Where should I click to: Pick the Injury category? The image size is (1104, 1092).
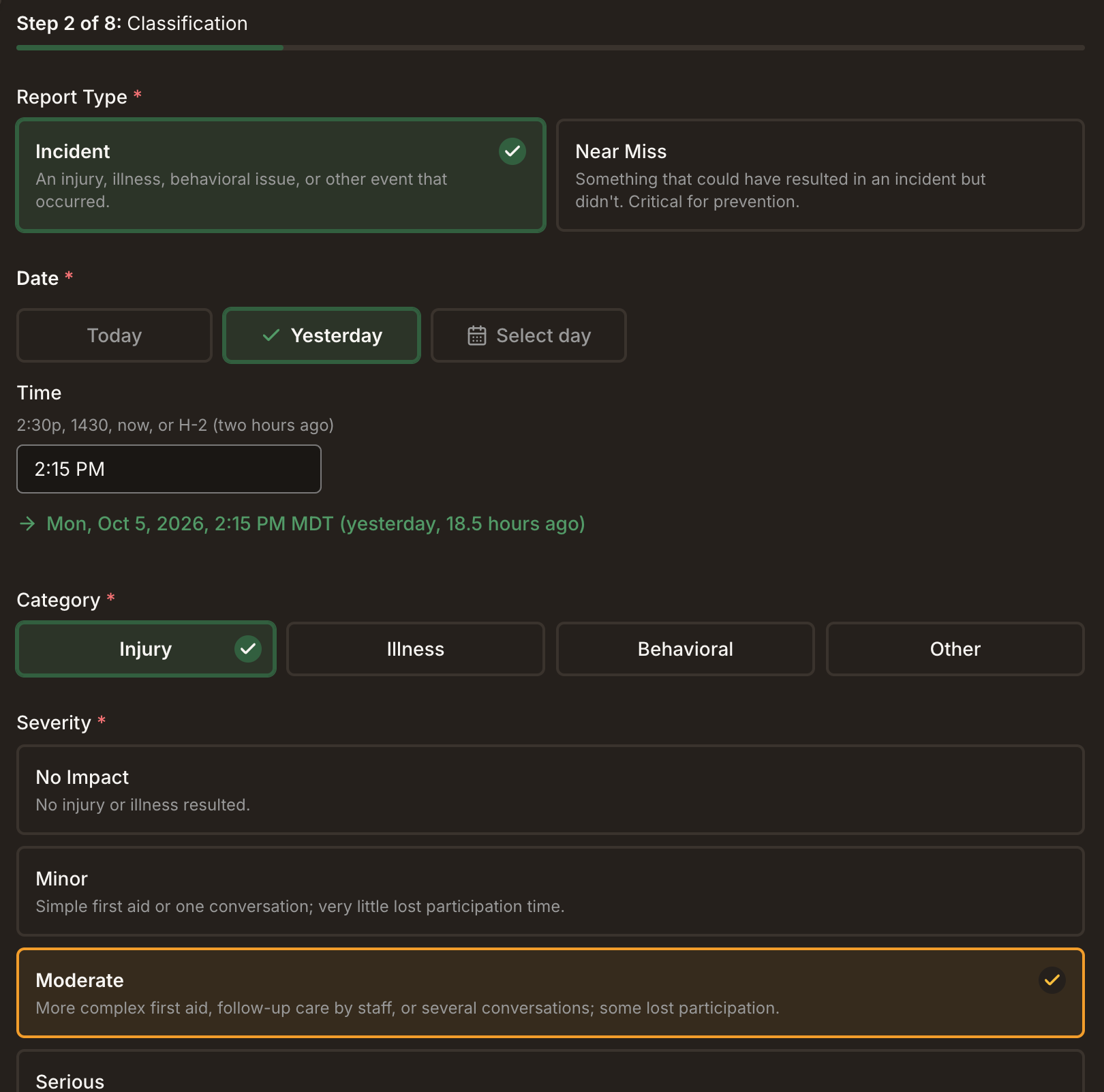[x=146, y=649]
